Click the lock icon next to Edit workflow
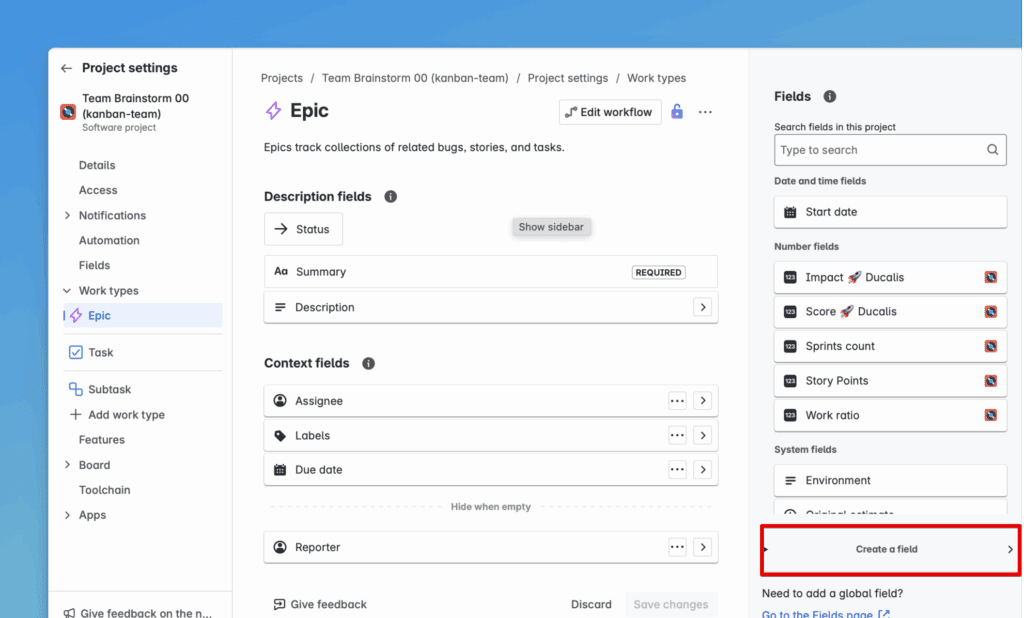1024x618 pixels. [x=677, y=112]
